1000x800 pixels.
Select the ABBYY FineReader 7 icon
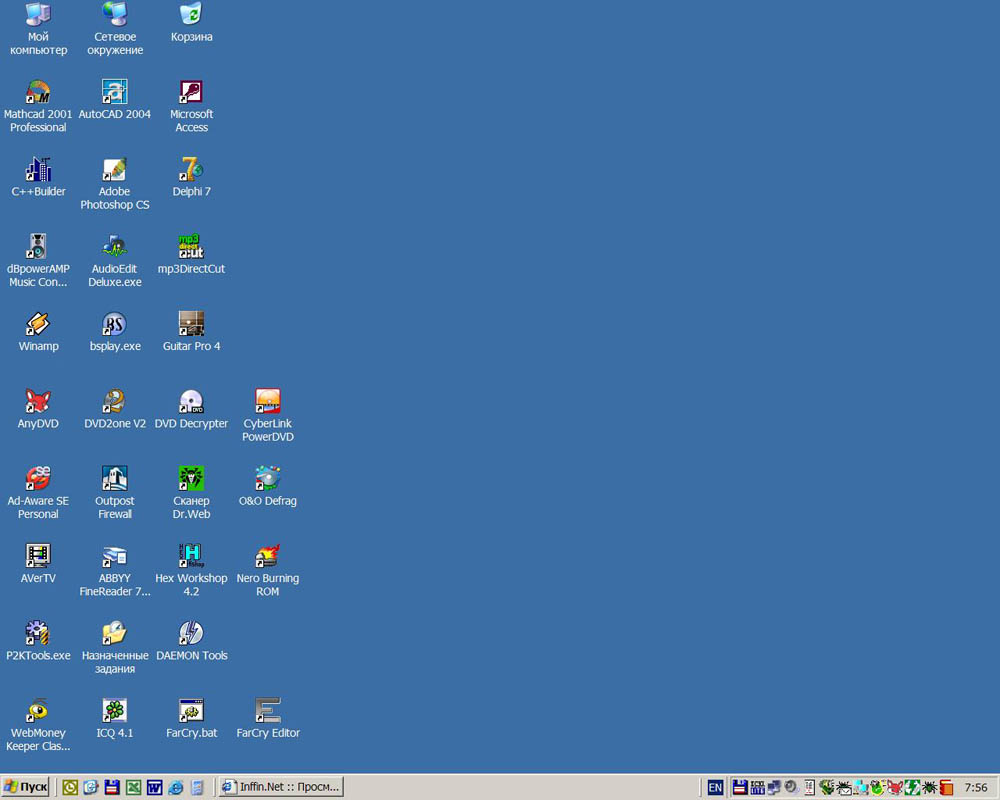(x=115, y=570)
